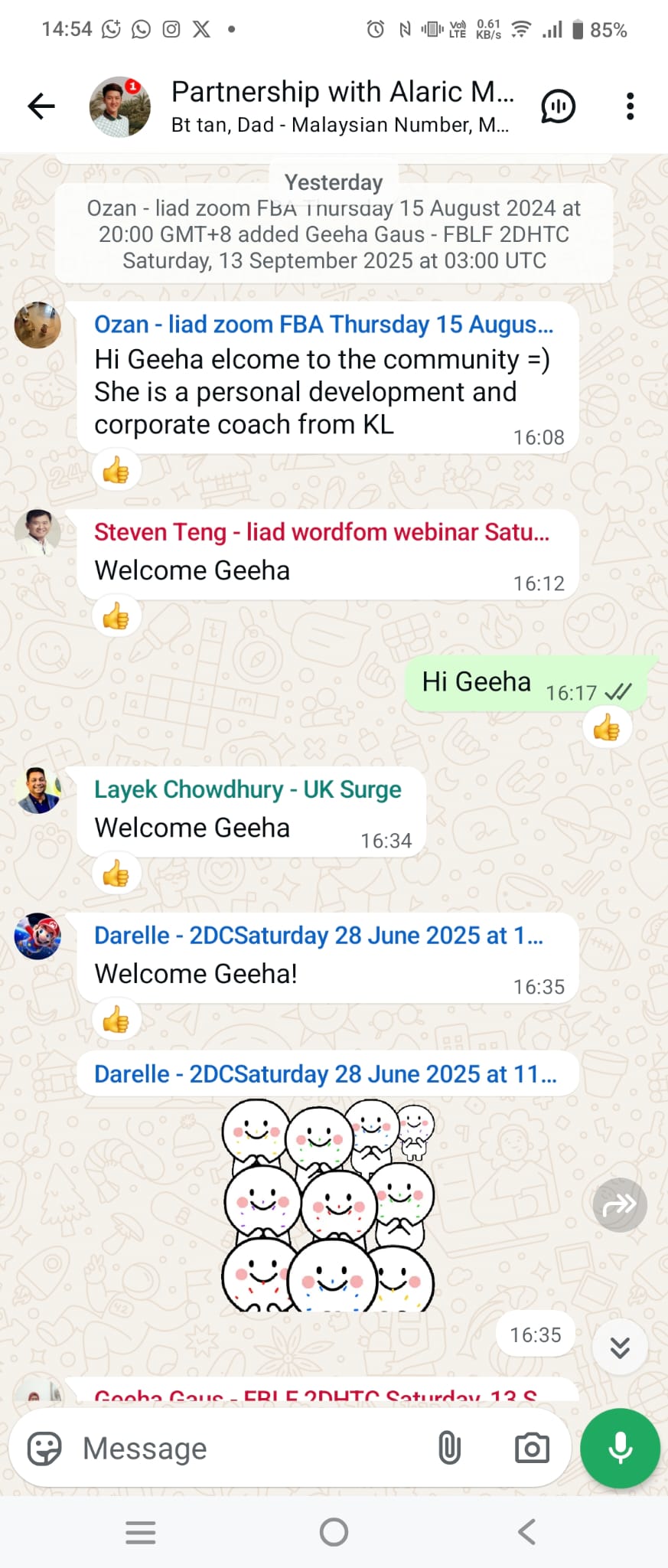Focus the Message input field

pyautogui.click(x=253, y=1449)
